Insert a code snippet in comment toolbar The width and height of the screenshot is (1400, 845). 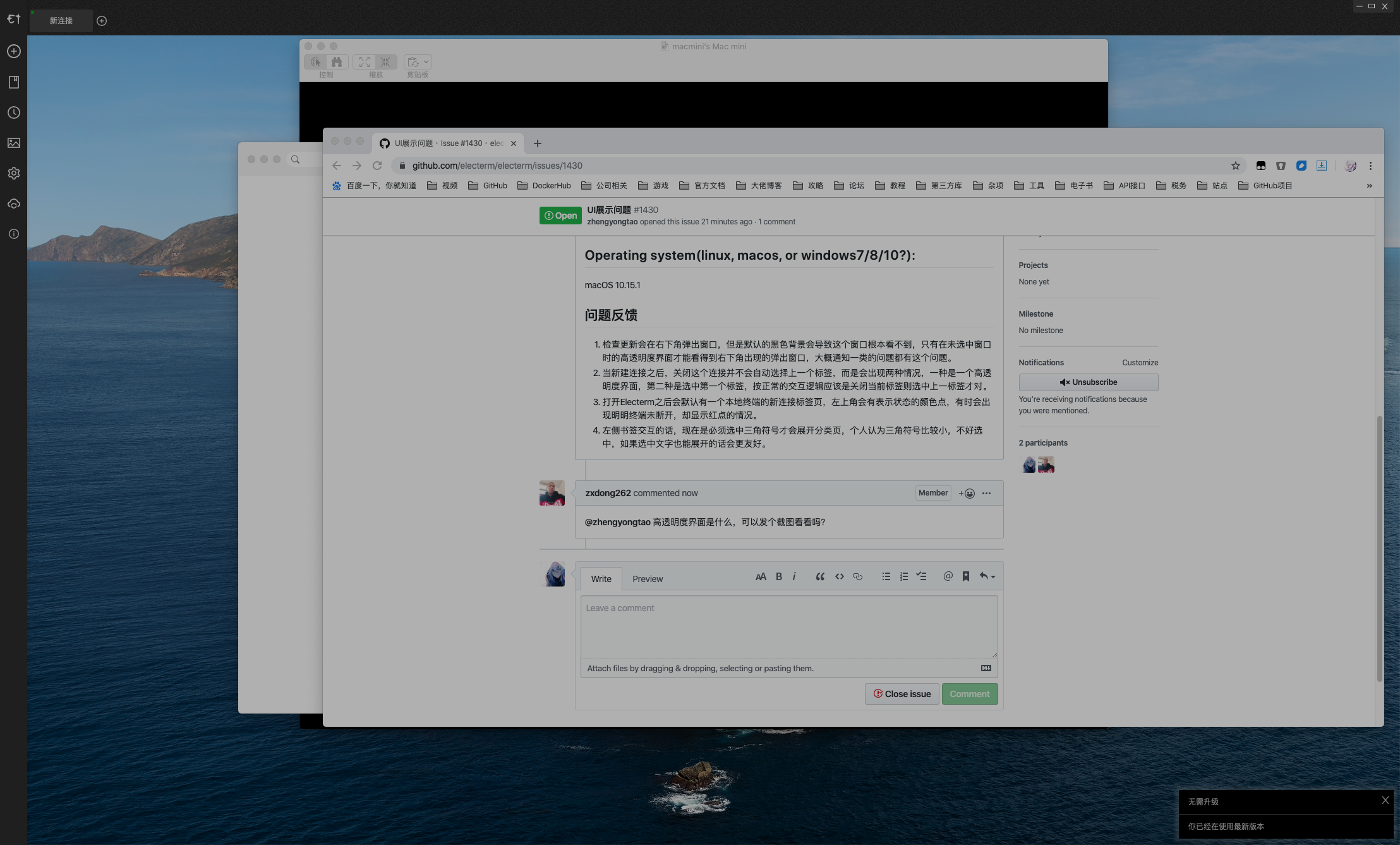tap(839, 576)
